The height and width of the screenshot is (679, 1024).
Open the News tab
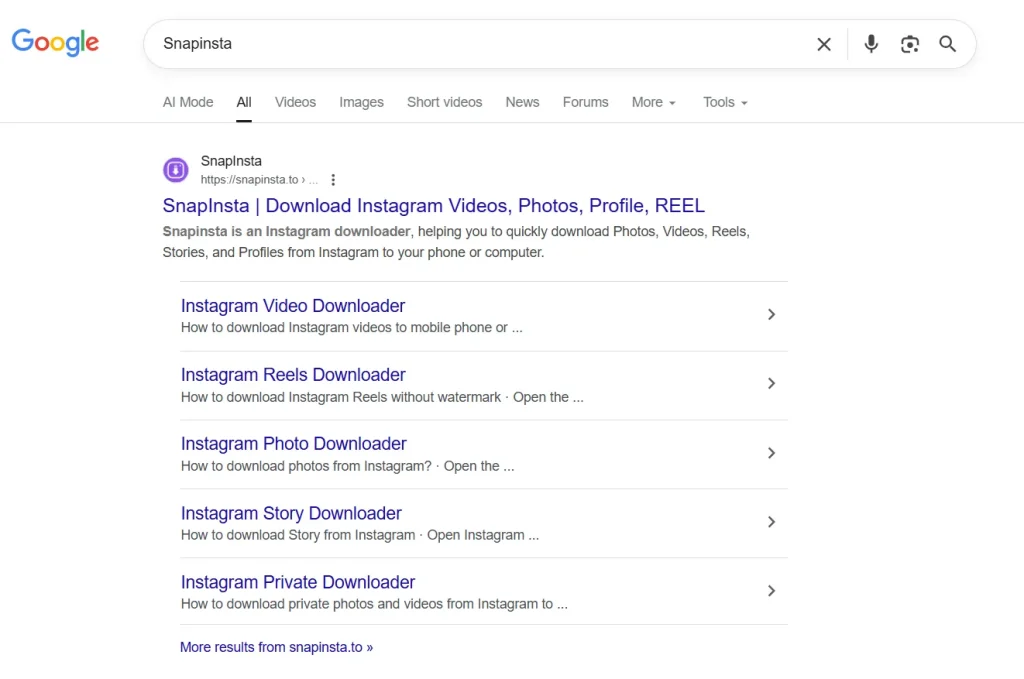522,103
